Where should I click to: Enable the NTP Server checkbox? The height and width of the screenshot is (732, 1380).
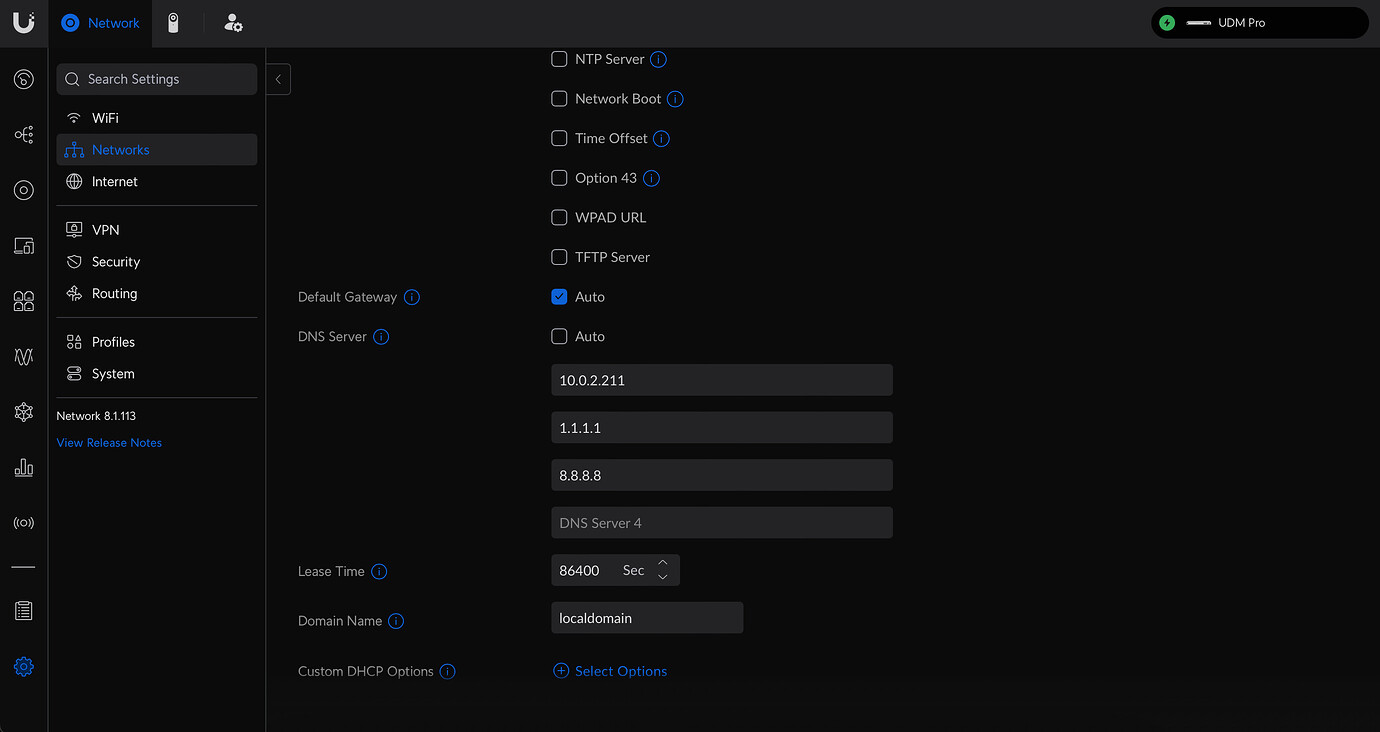559,59
